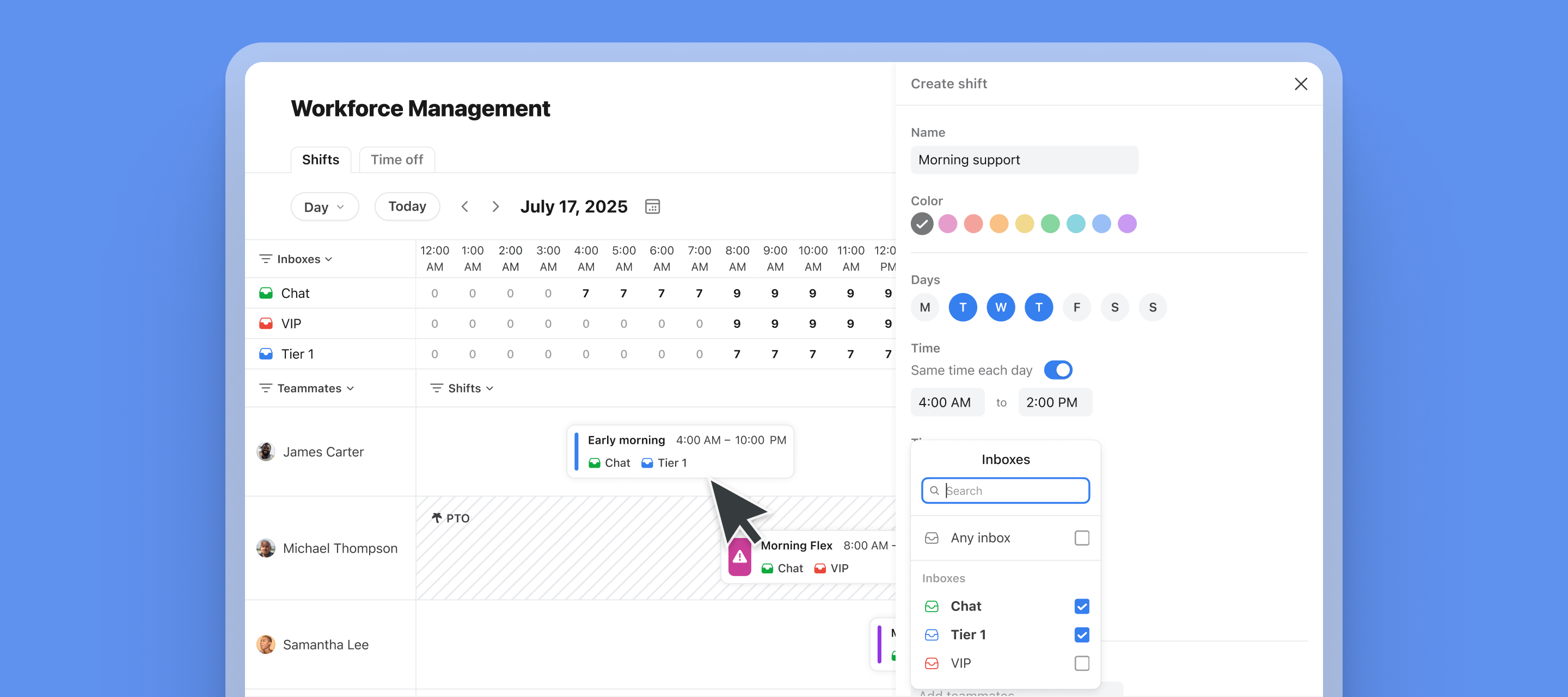The width and height of the screenshot is (1568, 697).
Task: Click Samantha Lee's avatar
Action: [x=265, y=645]
